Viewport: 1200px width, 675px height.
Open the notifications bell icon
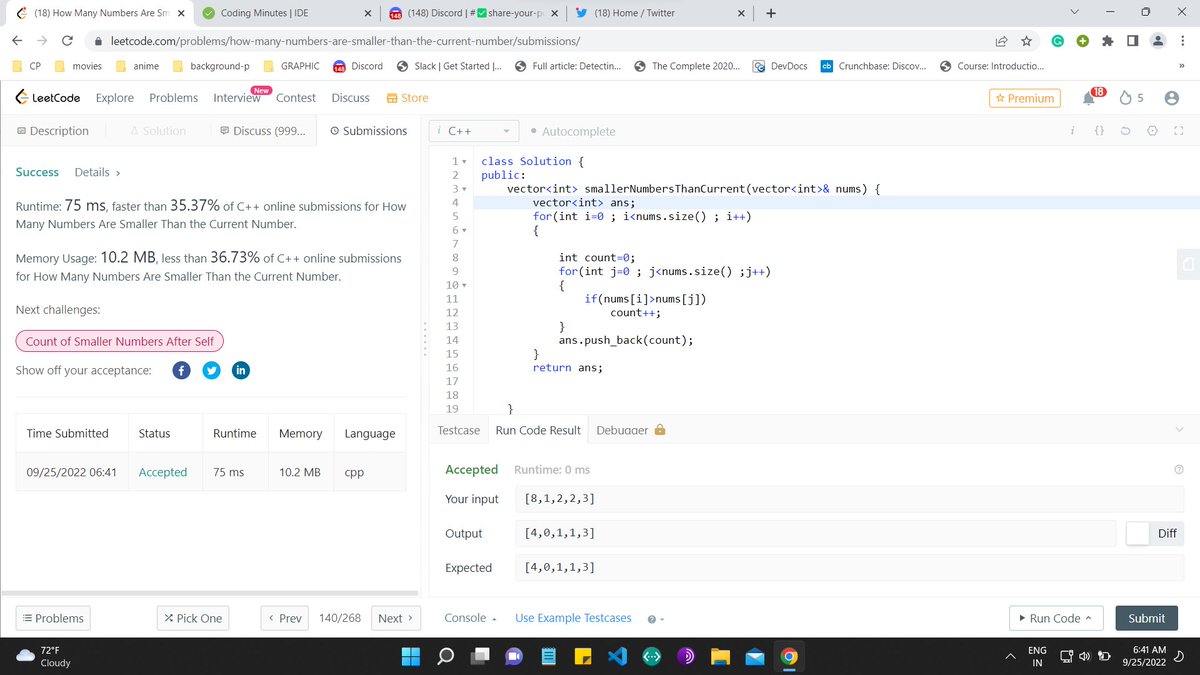pyautogui.click(x=1091, y=98)
